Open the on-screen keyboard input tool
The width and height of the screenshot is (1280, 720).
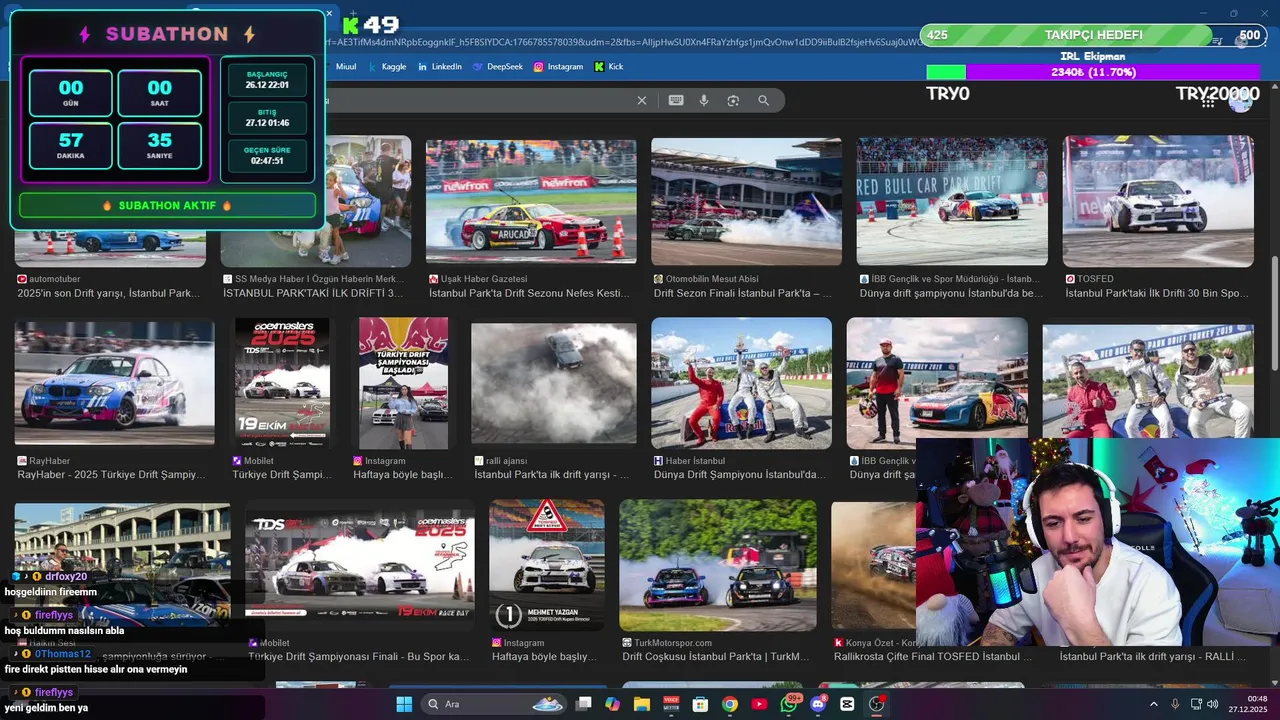(676, 100)
